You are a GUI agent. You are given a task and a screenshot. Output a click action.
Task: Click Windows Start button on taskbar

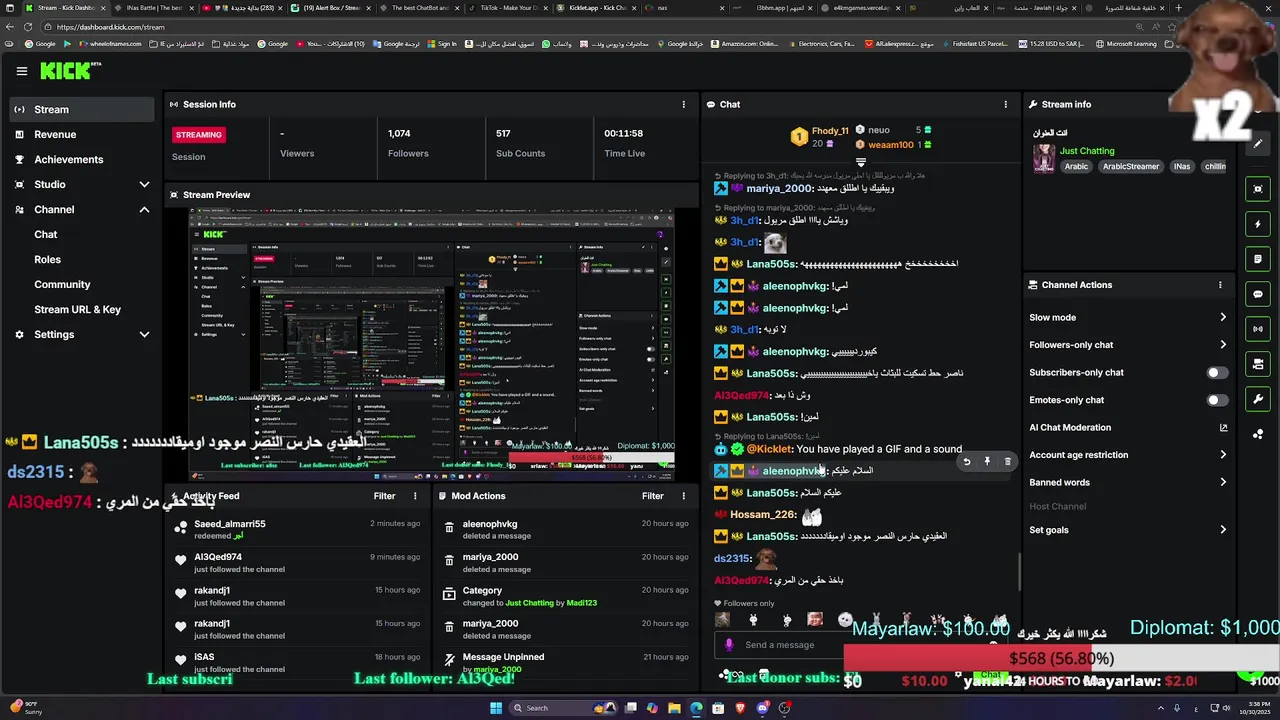(x=495, y=708)
